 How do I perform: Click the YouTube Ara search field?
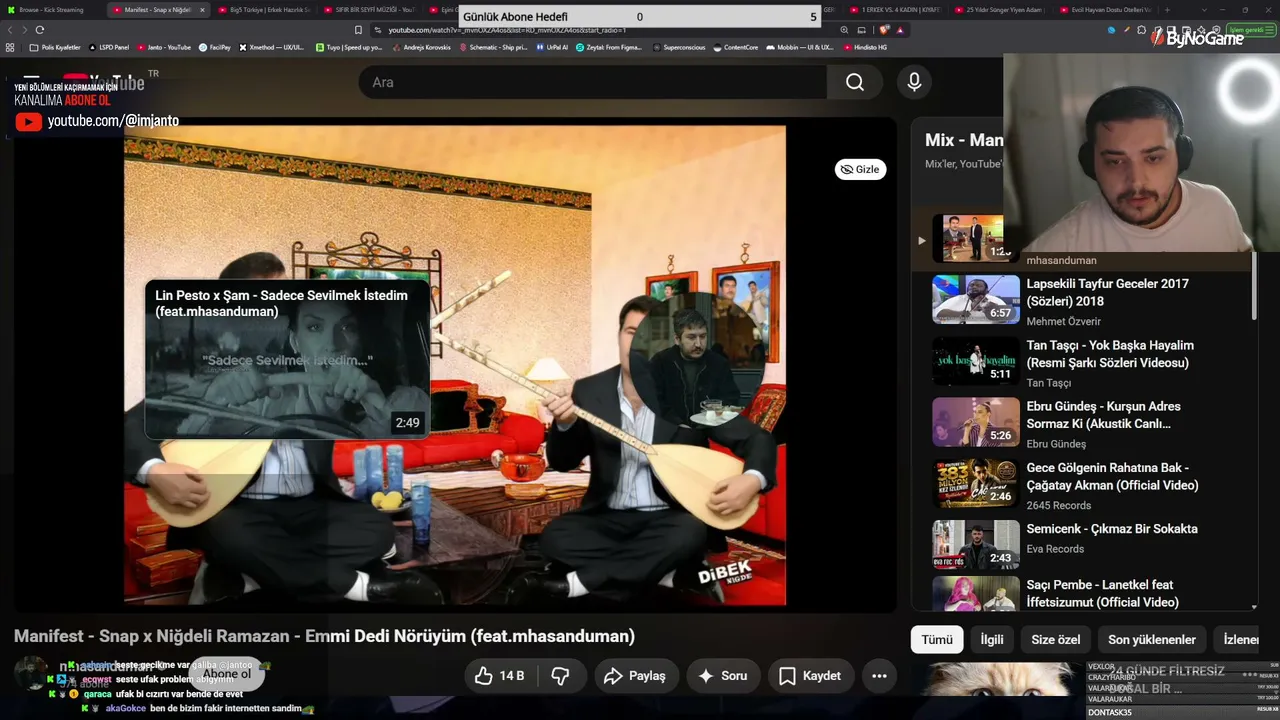tap(593, 82)
